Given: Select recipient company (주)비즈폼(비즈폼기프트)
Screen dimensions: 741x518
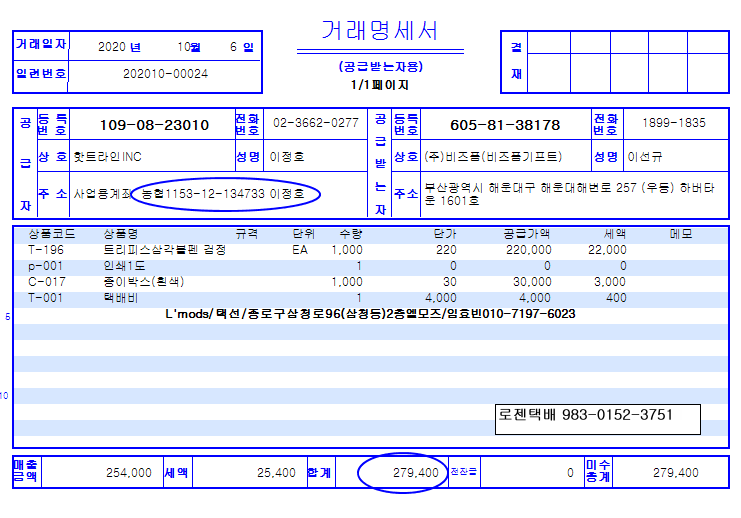Looking at the screenshot, I should [491, 157].
